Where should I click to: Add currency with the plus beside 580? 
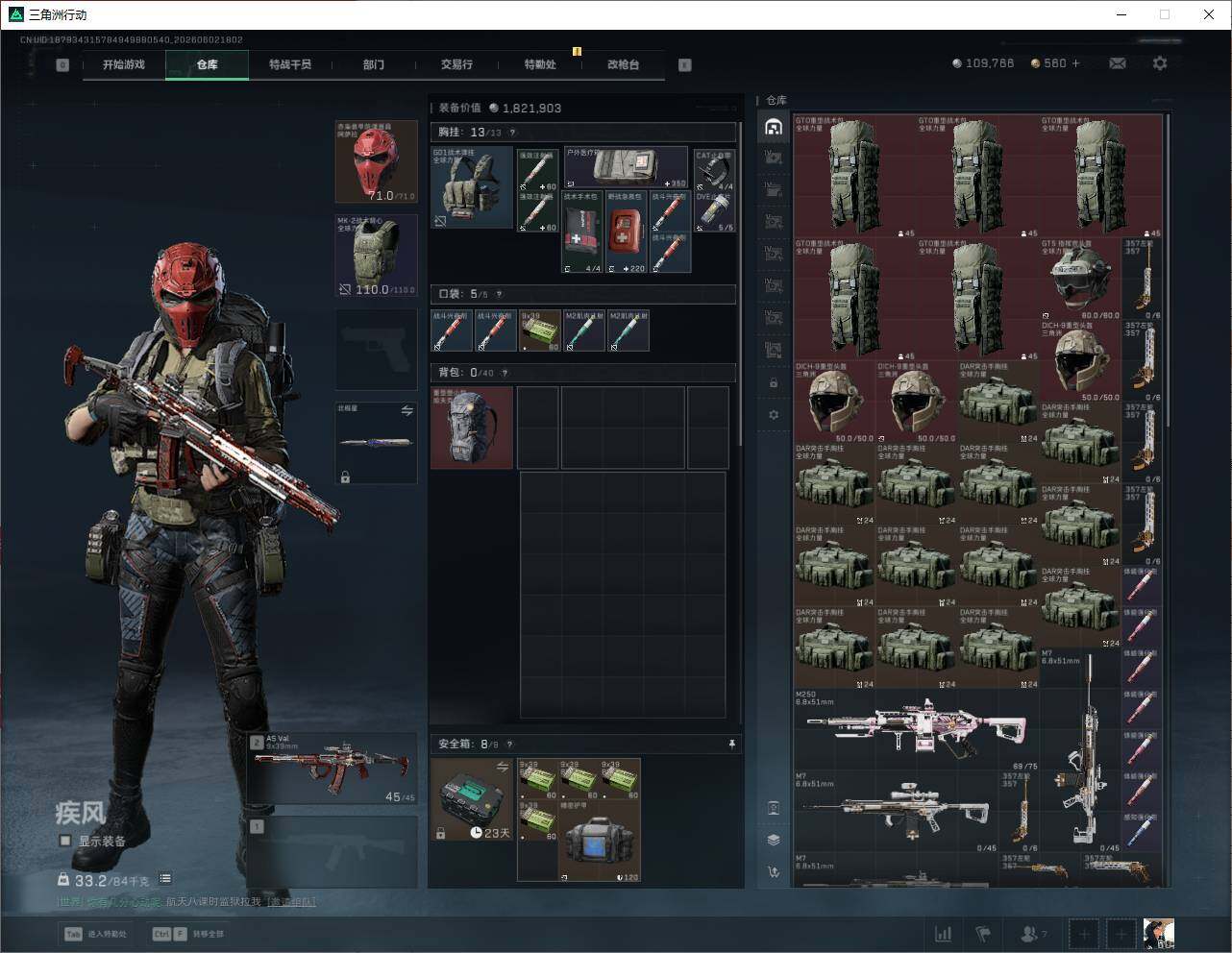pyautogui.click(x=1075, y=63)
